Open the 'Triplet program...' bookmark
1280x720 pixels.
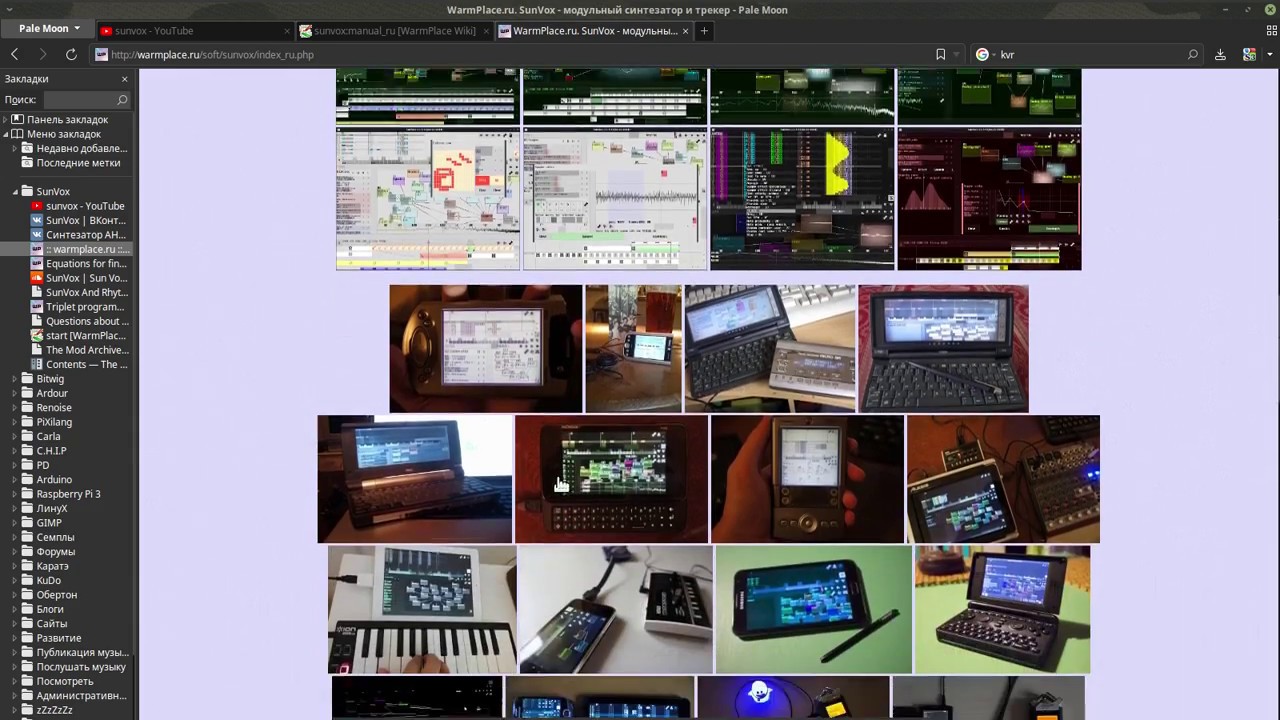click(x=78, y=307)
